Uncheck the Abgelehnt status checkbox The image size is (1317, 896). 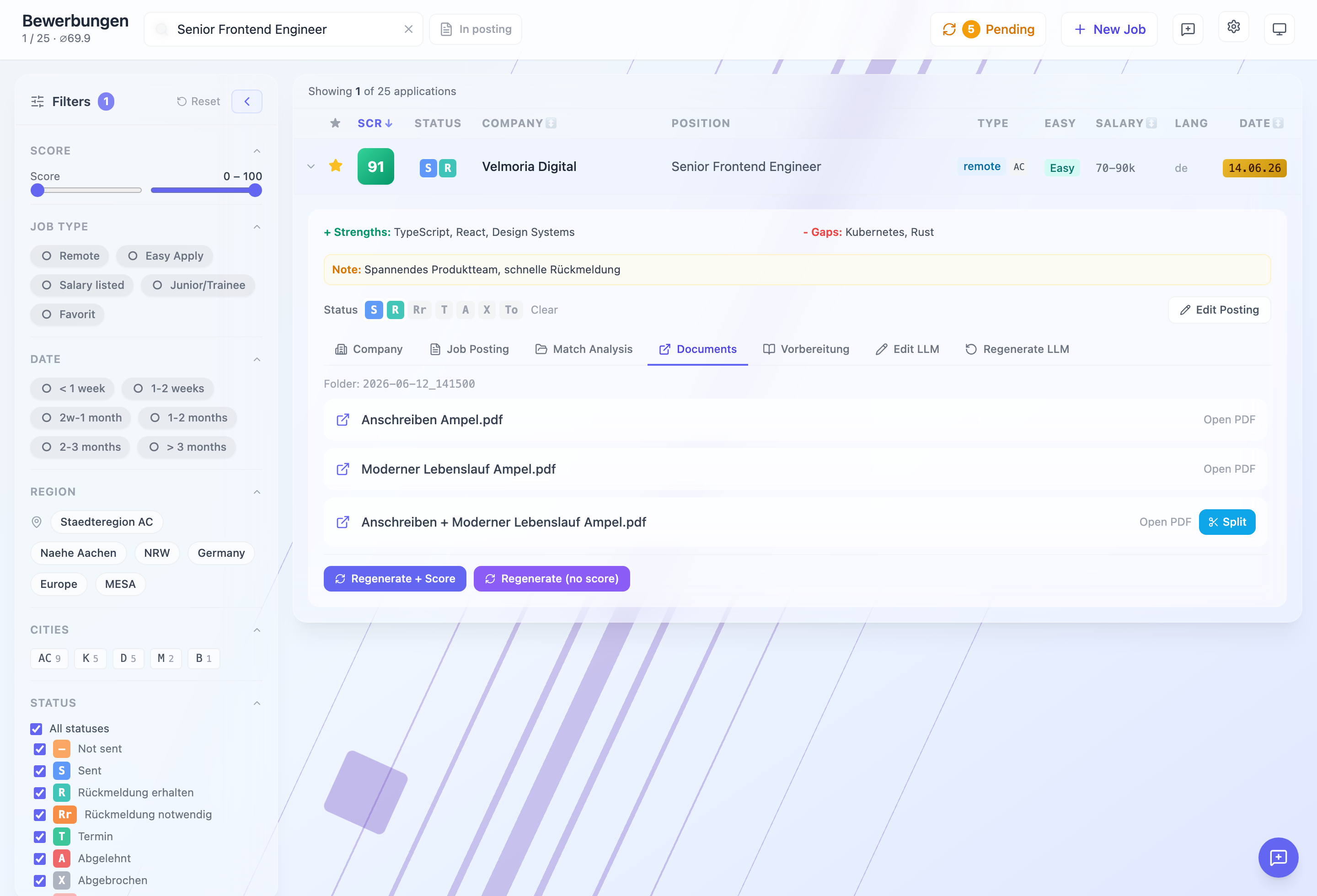pyautogui.click(x=40, y=859)
